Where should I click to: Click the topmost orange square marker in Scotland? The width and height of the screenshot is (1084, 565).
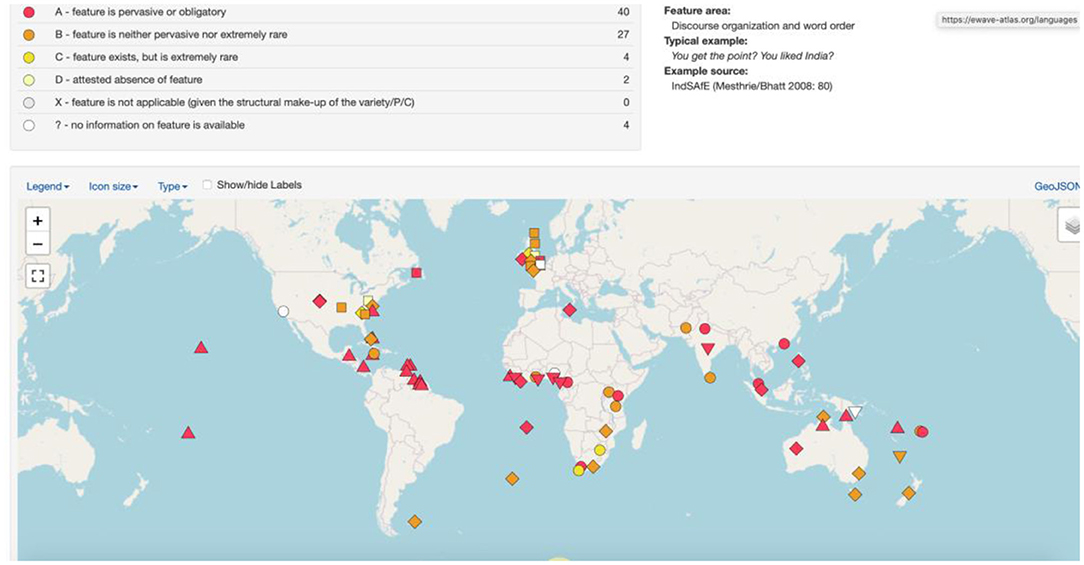(x=534, y=233)
